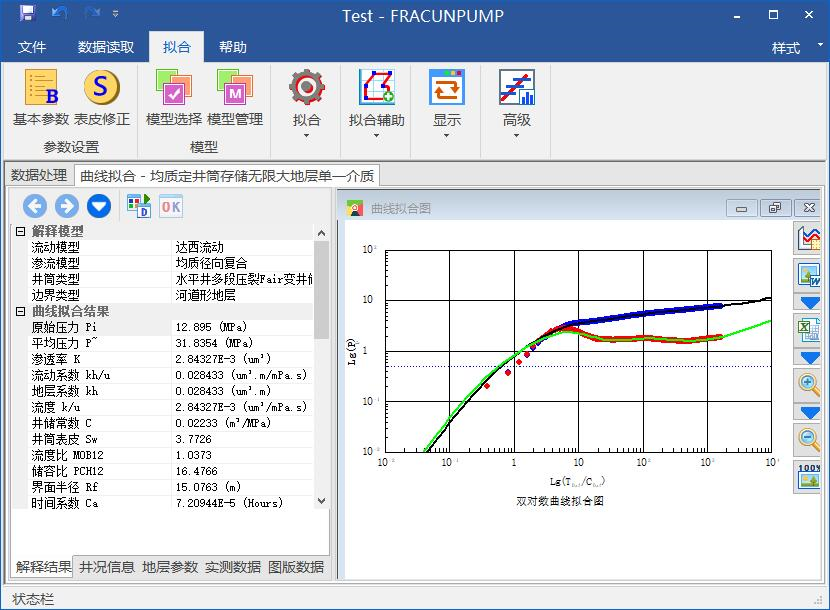Open 模型管理 model manager

235,98
